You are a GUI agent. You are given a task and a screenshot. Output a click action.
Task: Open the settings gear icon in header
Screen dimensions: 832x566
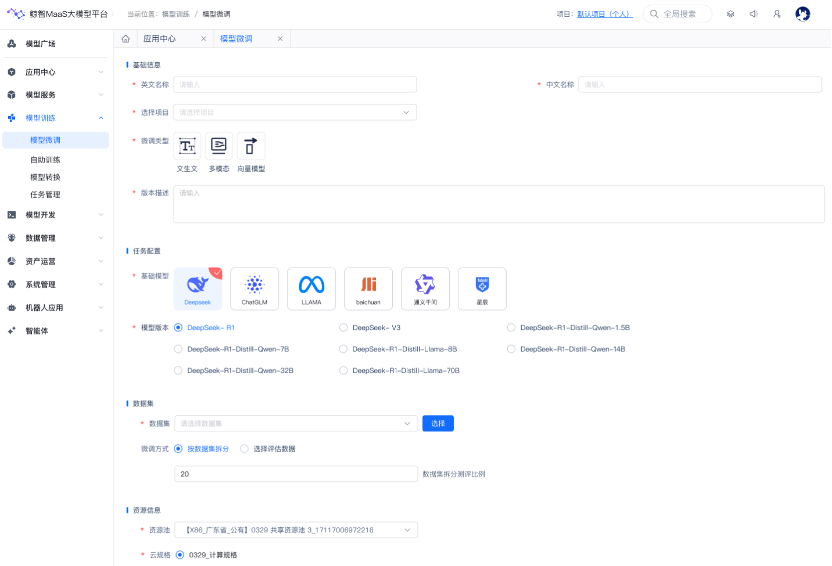pos(731,14)
